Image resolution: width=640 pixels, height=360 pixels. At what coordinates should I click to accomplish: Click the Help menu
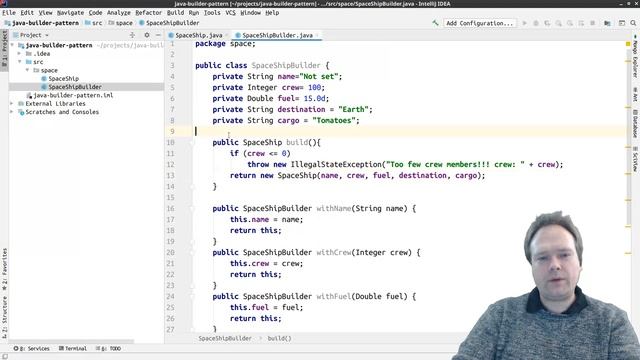[x=272, y=13]
